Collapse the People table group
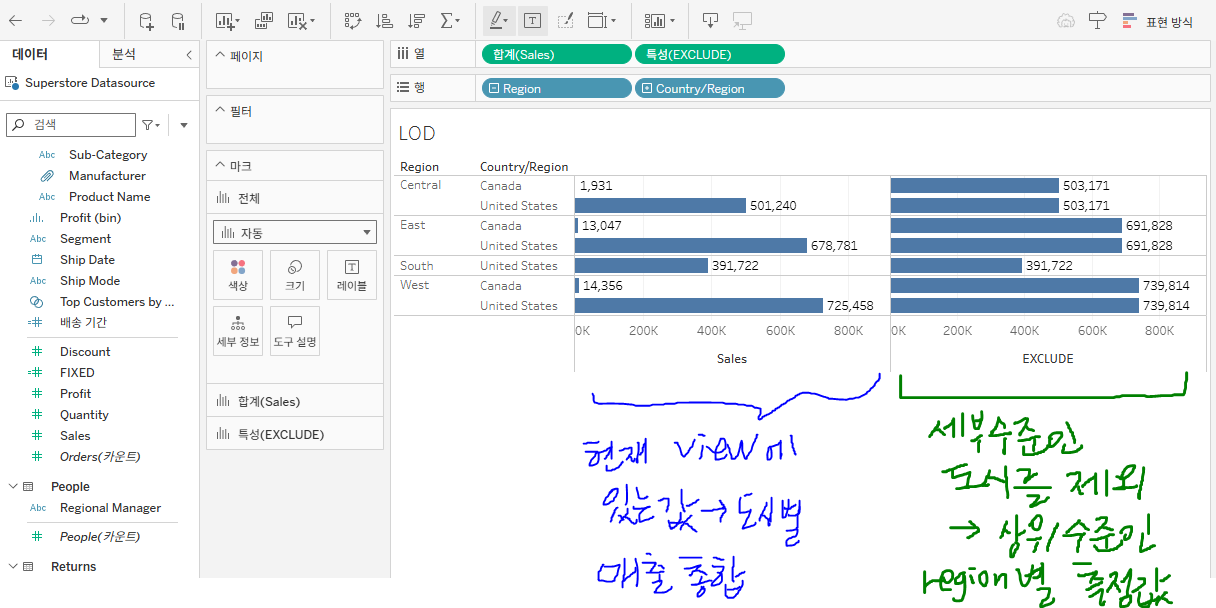The height and width of the screenshot is (608, 1216). pyautogui.click(x=13, y=486)
